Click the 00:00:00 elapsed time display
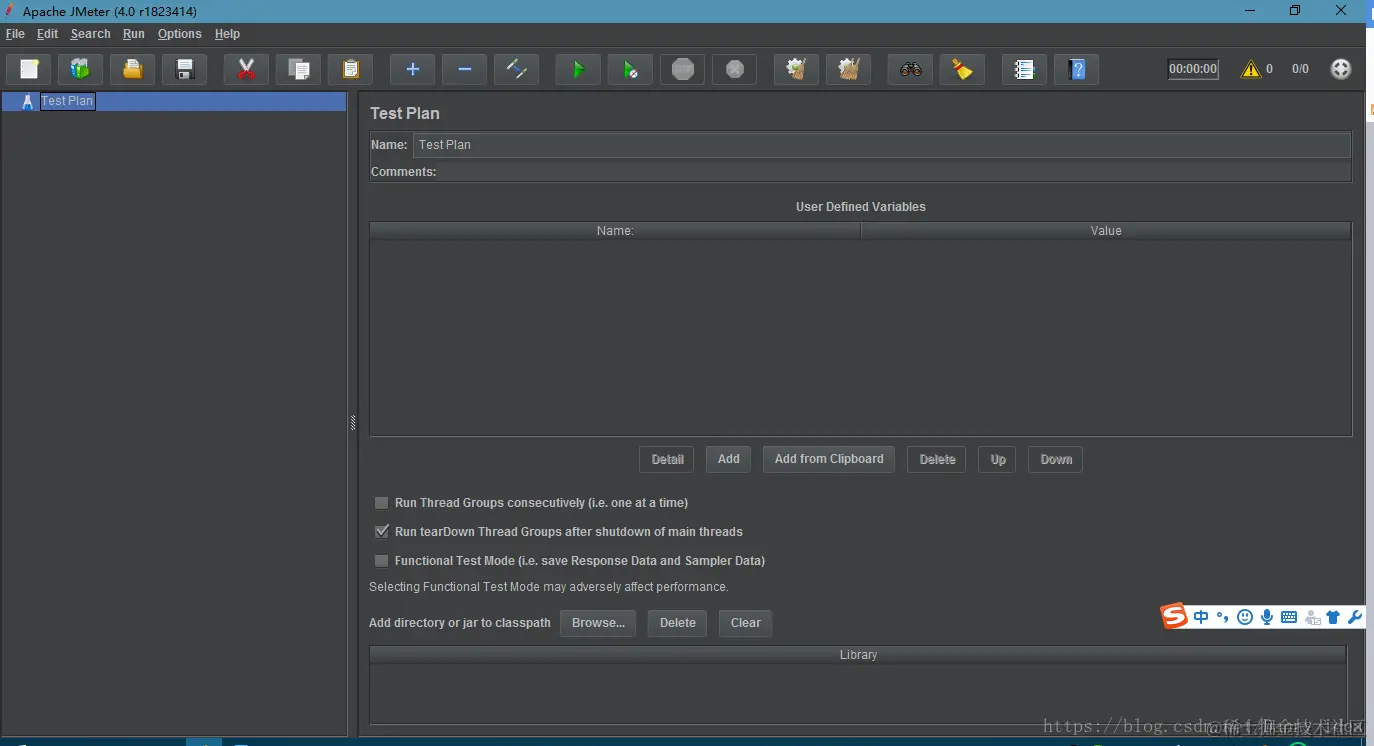 (x=1193, y=69)
